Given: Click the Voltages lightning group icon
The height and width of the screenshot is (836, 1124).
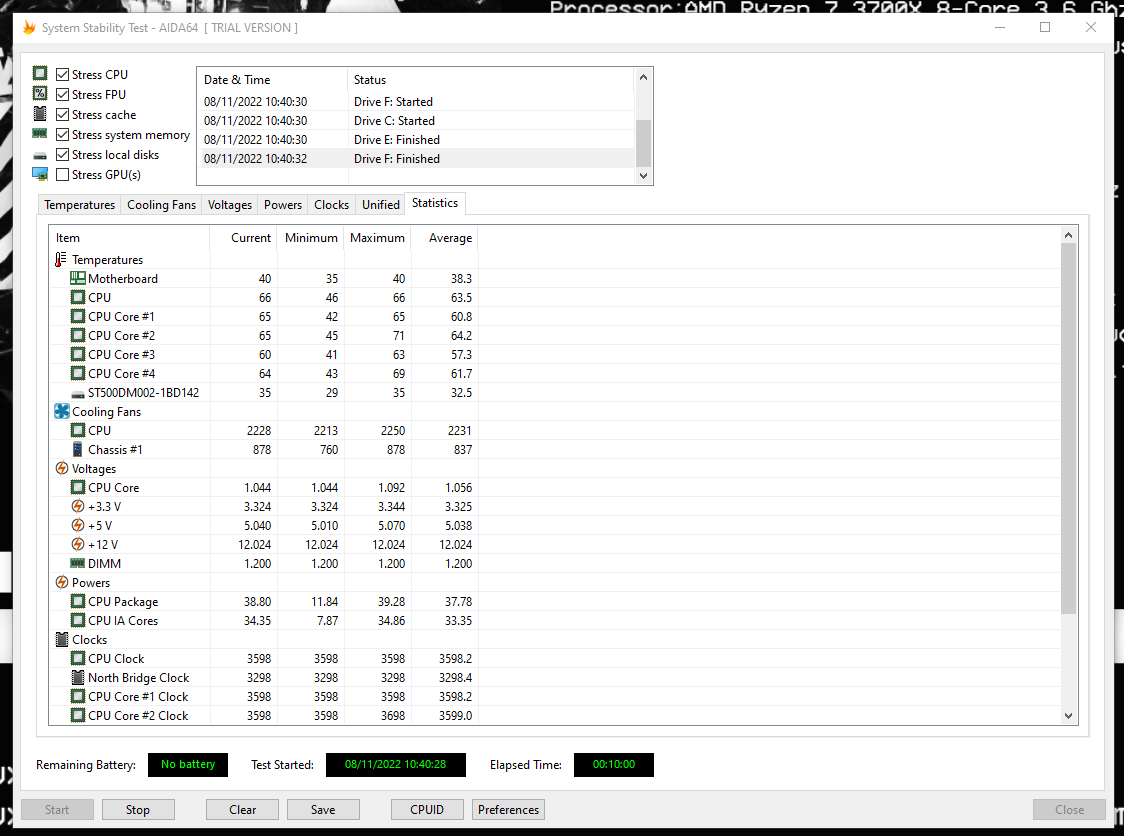Looking at the screenshot, I should (62, 467).
